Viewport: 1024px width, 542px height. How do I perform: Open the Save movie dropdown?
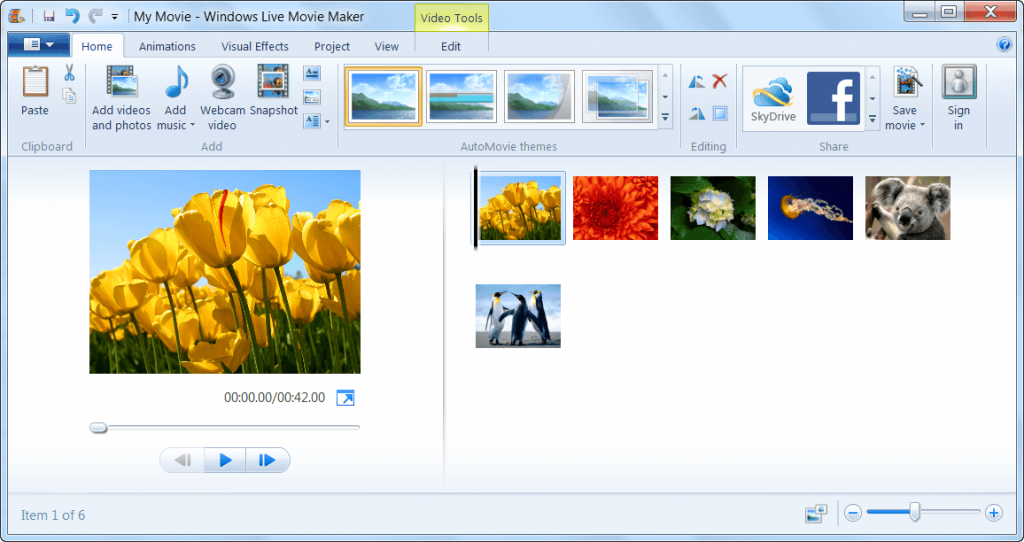pyautogui.click(x=922, y=126)
